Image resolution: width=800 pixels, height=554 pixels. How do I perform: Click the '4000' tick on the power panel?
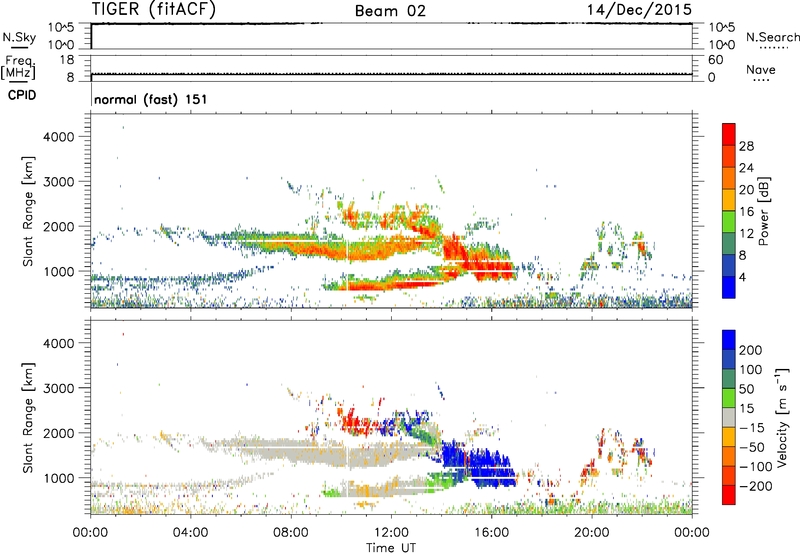click(x=59, y=137)
